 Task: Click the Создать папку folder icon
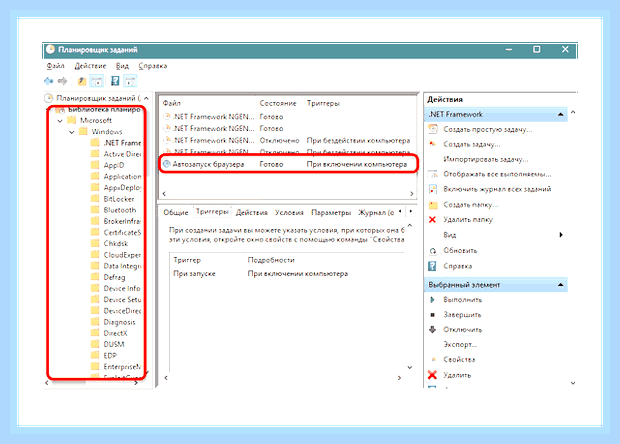point(433,205)
